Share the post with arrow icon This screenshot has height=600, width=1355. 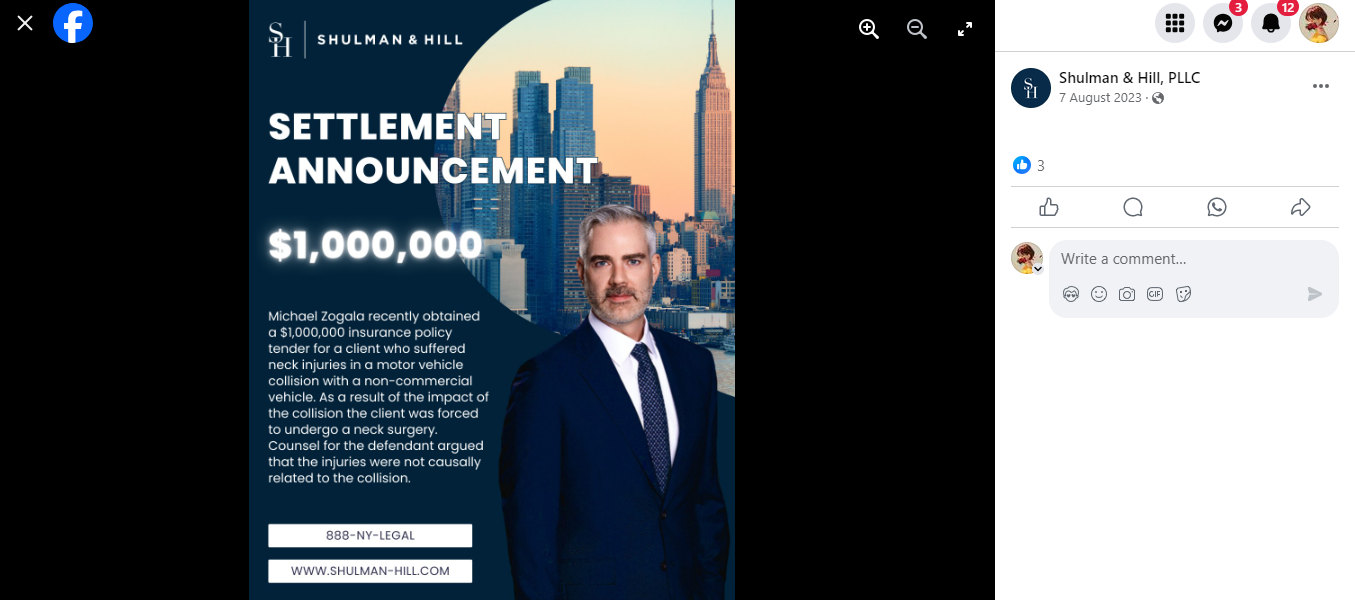click(x=1301, y=207)
